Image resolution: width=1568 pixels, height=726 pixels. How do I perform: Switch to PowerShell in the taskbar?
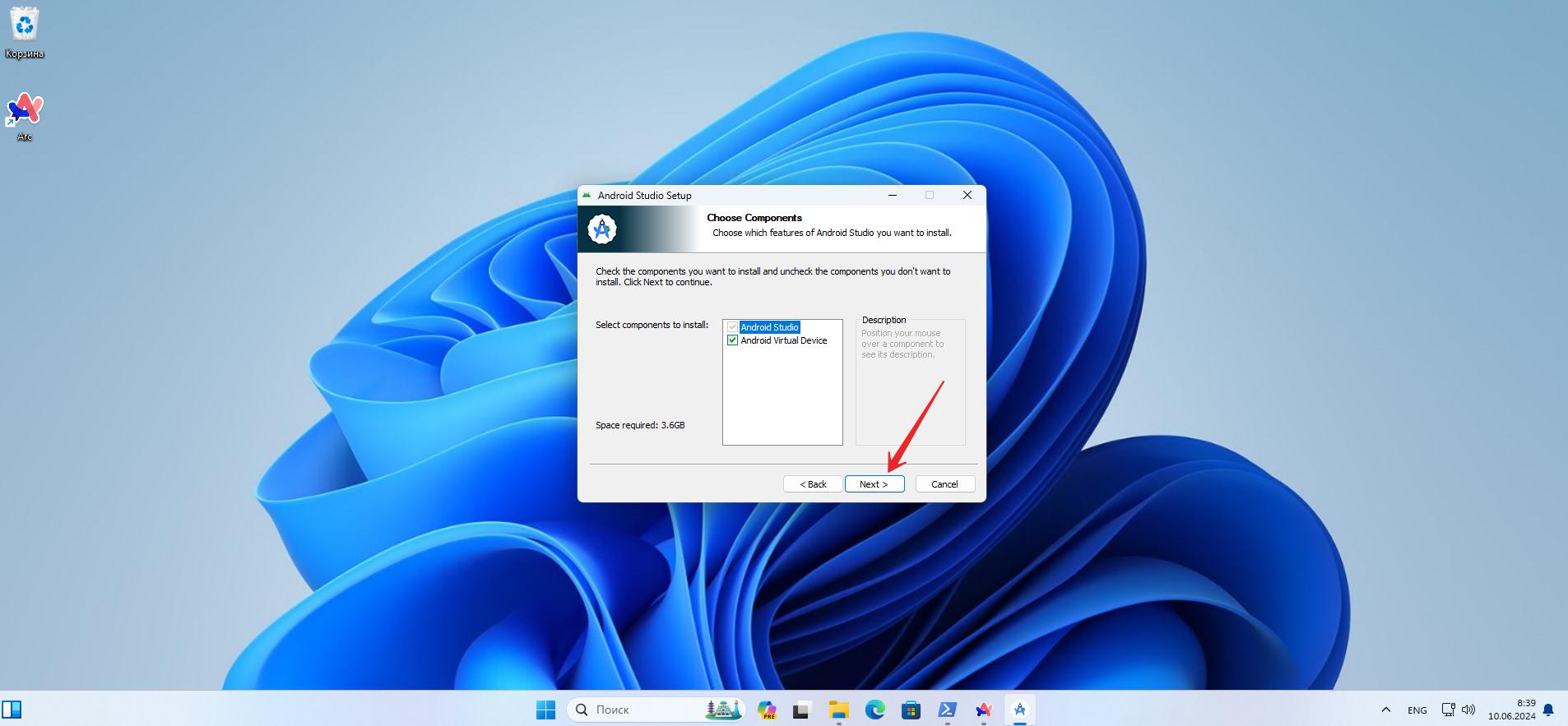click(947, 710)
